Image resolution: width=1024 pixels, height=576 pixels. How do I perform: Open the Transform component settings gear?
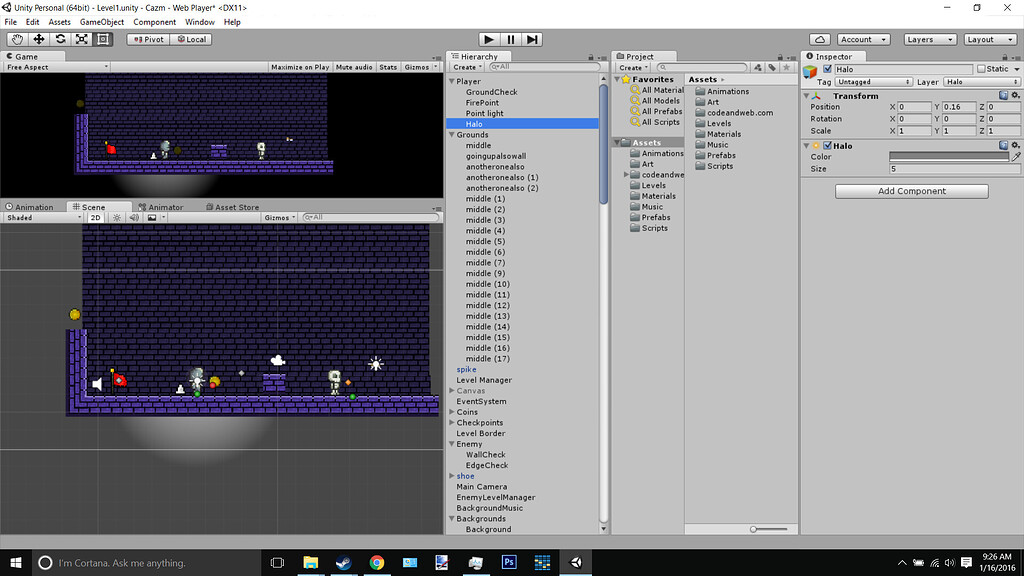(1014, 95)
